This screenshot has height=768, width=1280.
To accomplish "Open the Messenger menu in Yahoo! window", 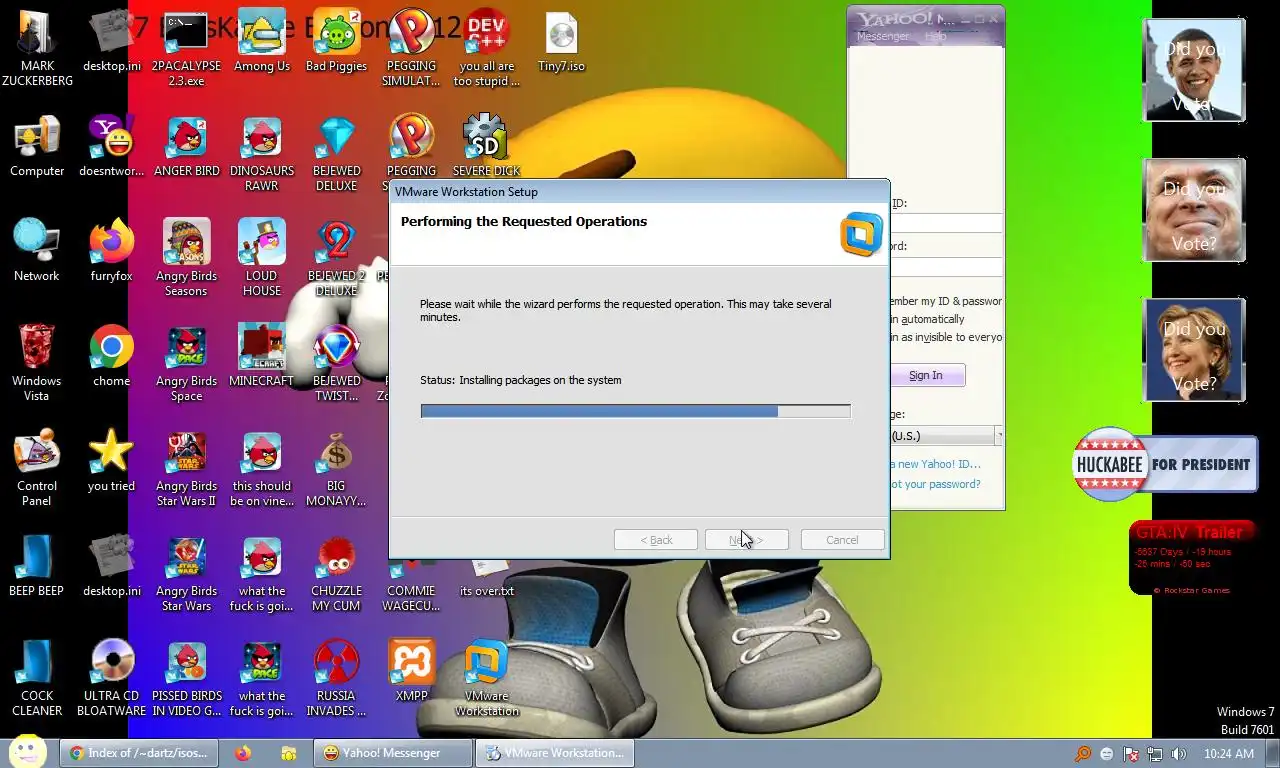I will [x=883, y=36].
